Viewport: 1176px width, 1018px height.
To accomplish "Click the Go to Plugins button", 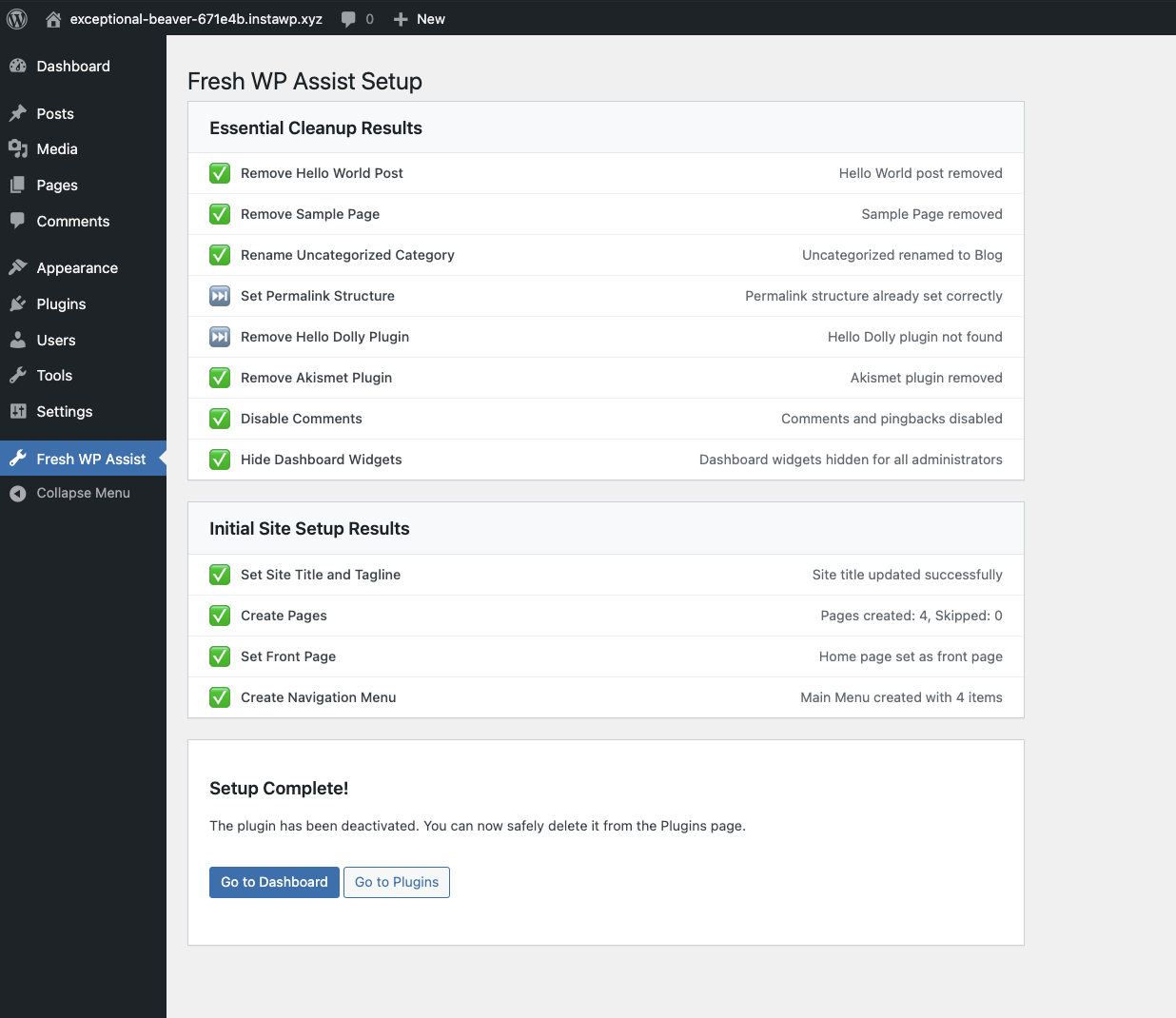I will pos(396,882).
